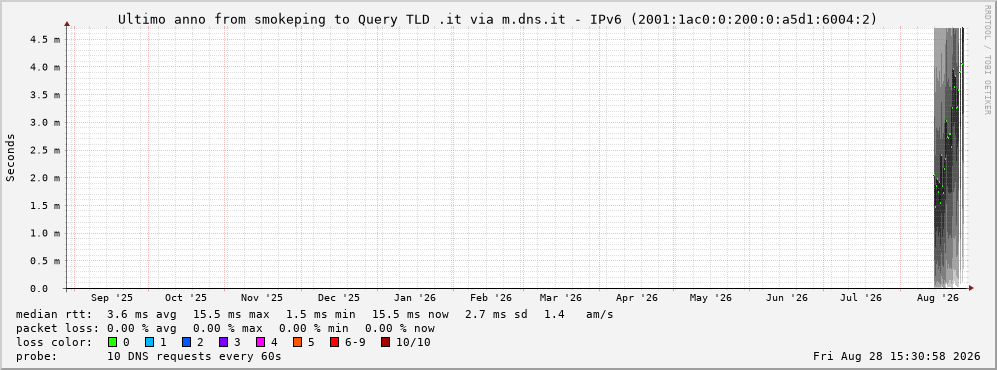Click the magenta loss color 4 swatch
The image size is (997, 370).
click(260, 343)
